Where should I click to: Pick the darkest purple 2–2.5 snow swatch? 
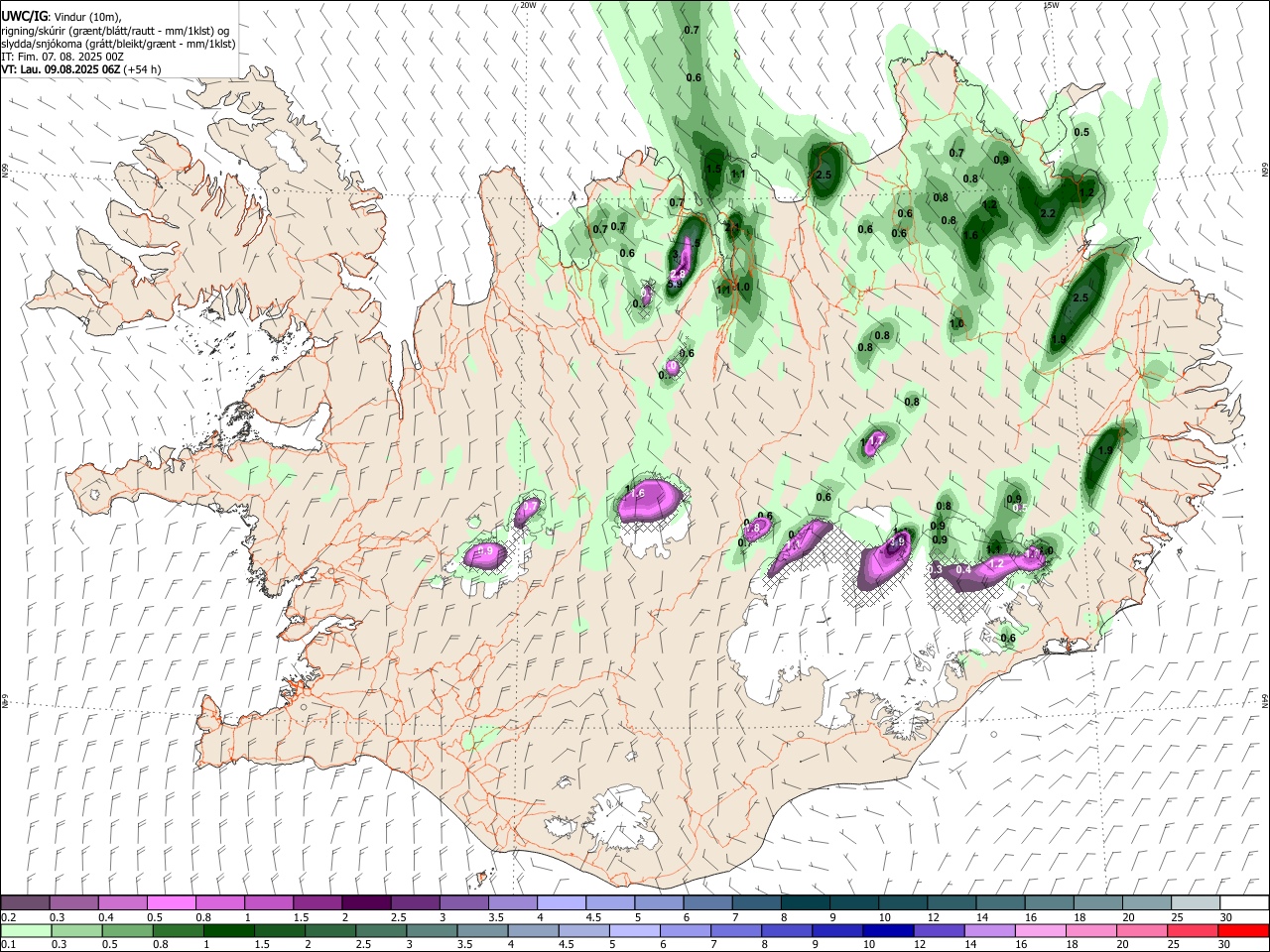pos(365,903)
